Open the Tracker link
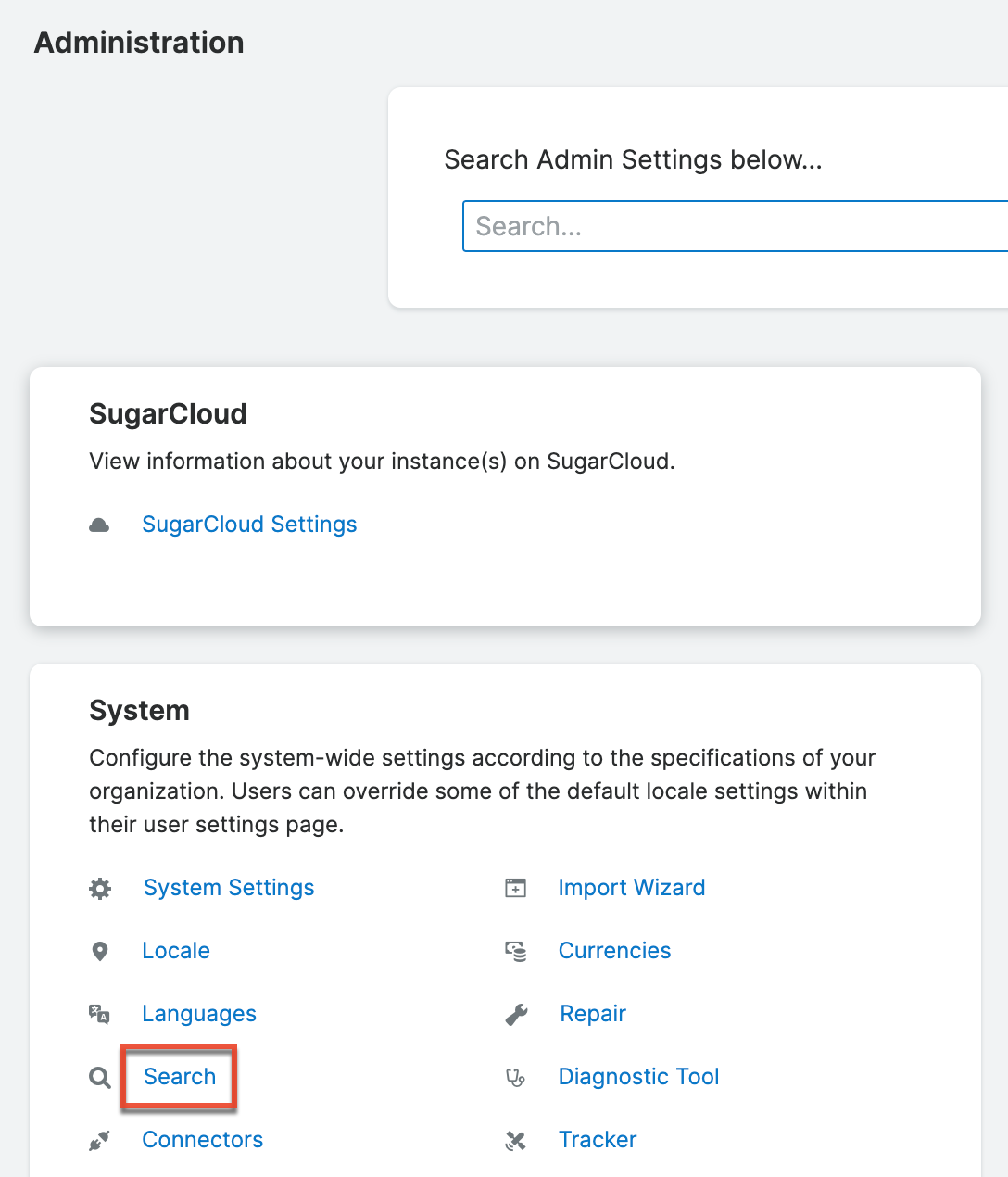 (598, 1140)
